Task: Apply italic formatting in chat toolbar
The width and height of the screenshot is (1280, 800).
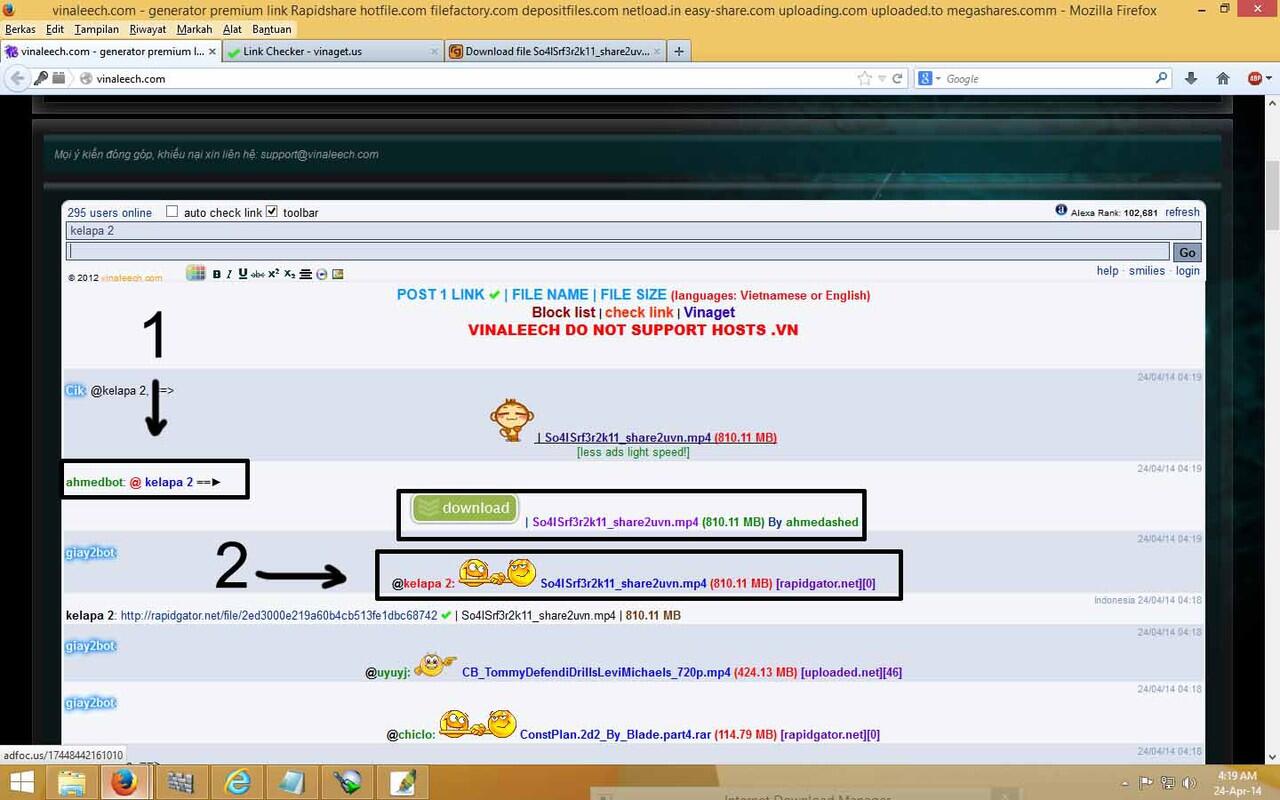Action: click(229, 274)
